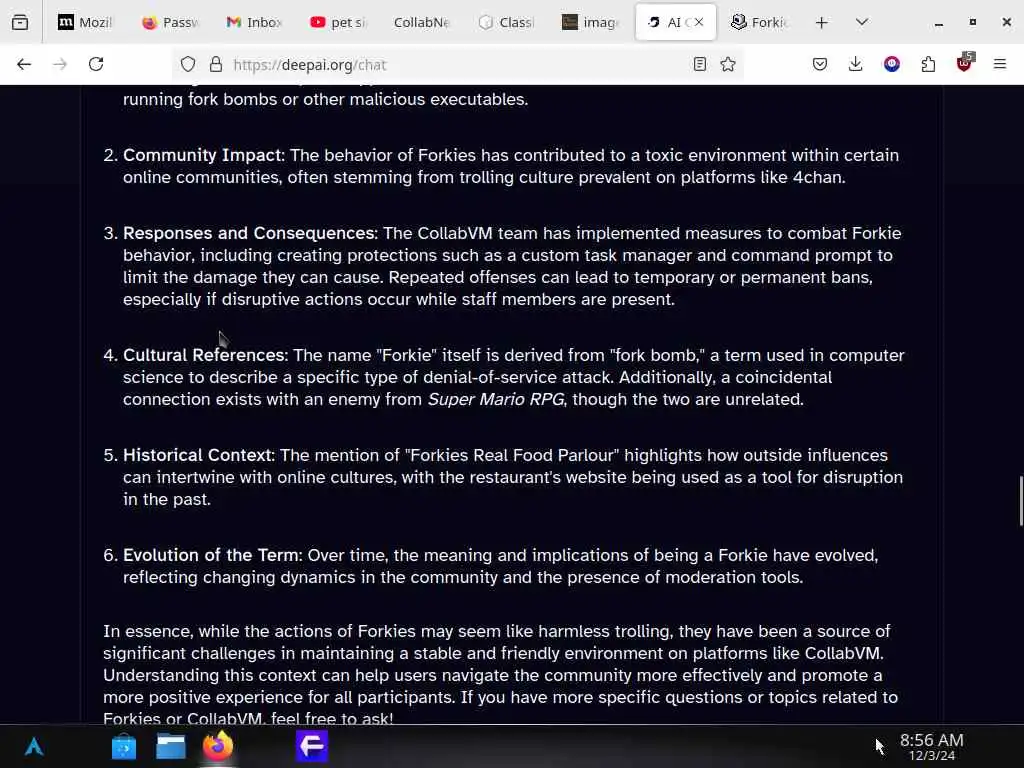Open the purple extension icon
The image size is (1024, 768).
[892, 64]
